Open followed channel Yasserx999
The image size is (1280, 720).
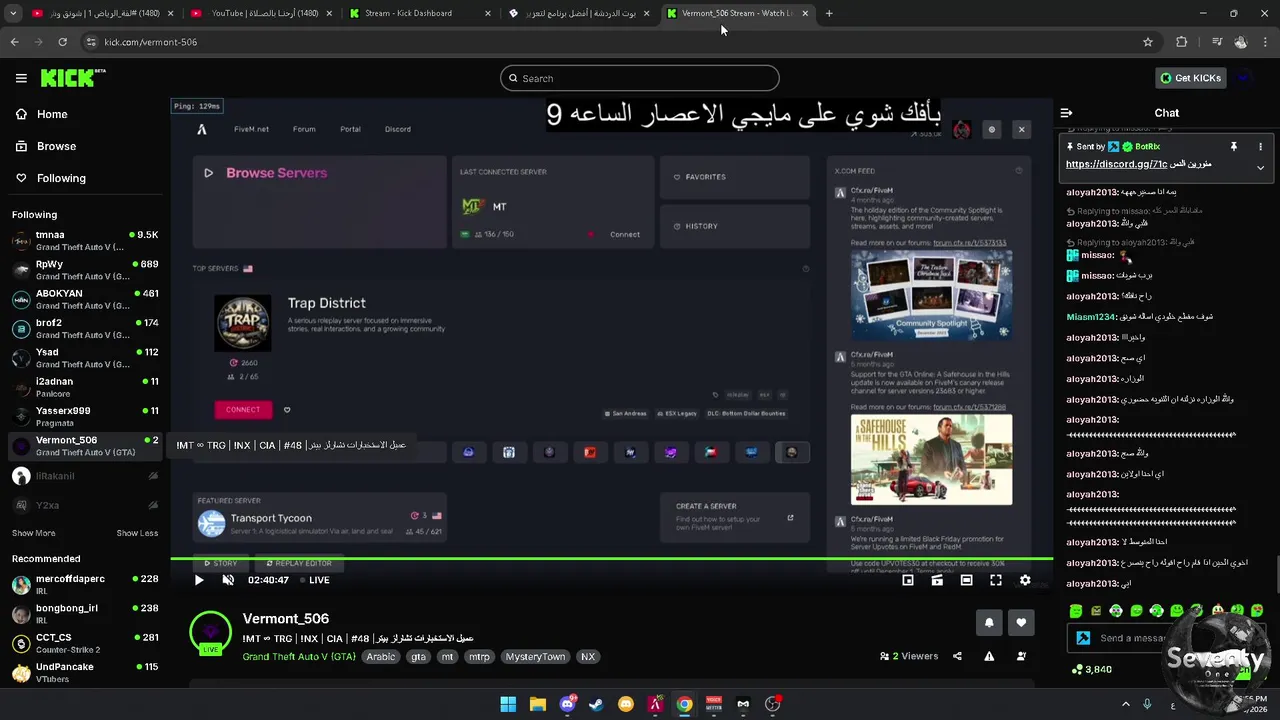[85, 416]
